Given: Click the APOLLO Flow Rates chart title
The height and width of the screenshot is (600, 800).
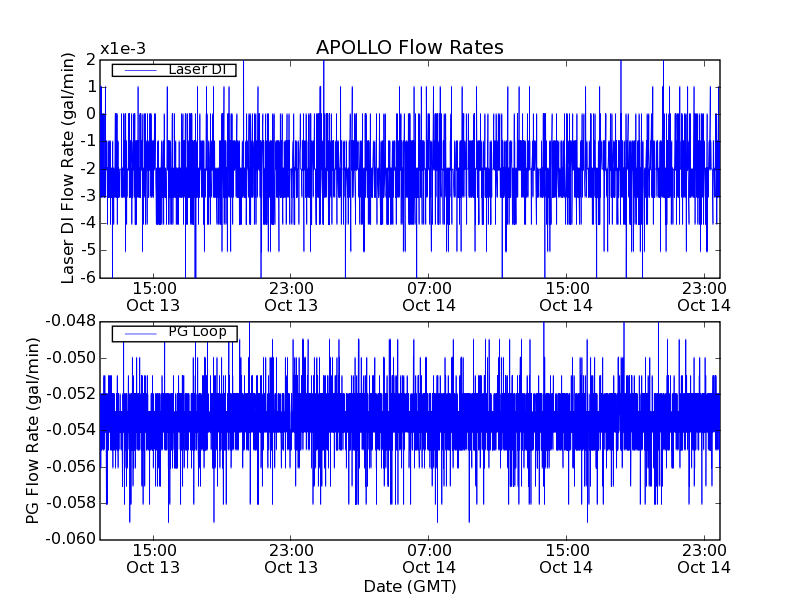Looking at the screenshot, I should [410, 47].
